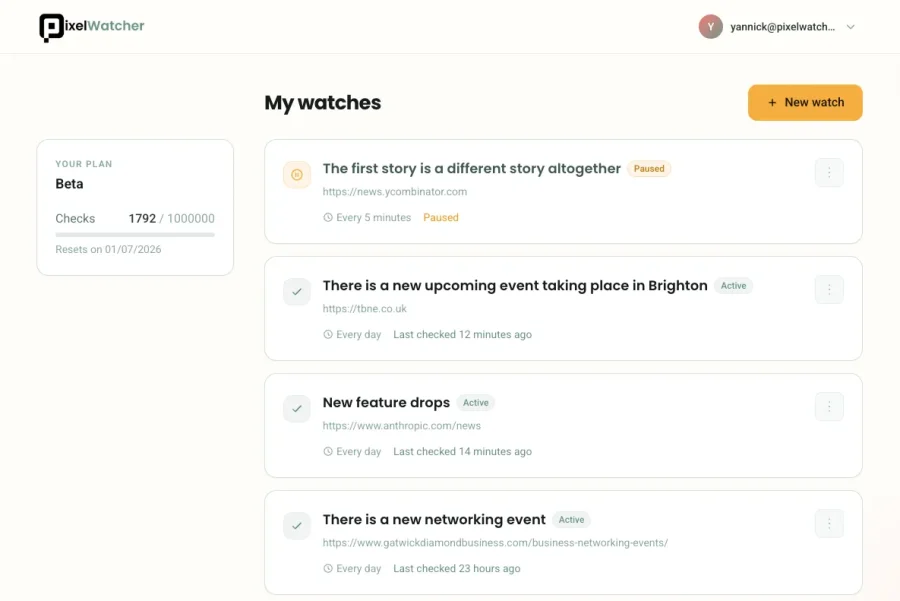Image resolution: width=900 pixels, height=601 pixels.
Task: Open 'The first story is a different story altogether'
Action: pyautogui.click(x=471, y=169)
